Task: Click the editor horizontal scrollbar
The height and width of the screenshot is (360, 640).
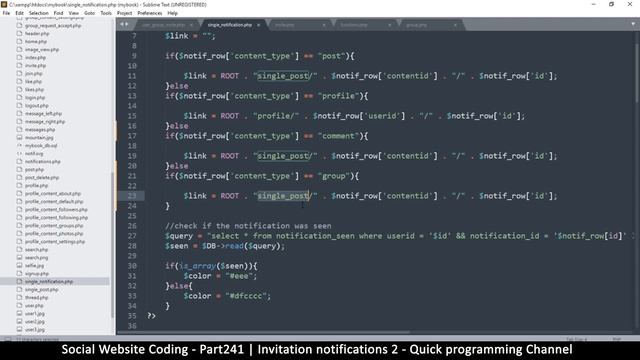Action: (x=263, y=332)
